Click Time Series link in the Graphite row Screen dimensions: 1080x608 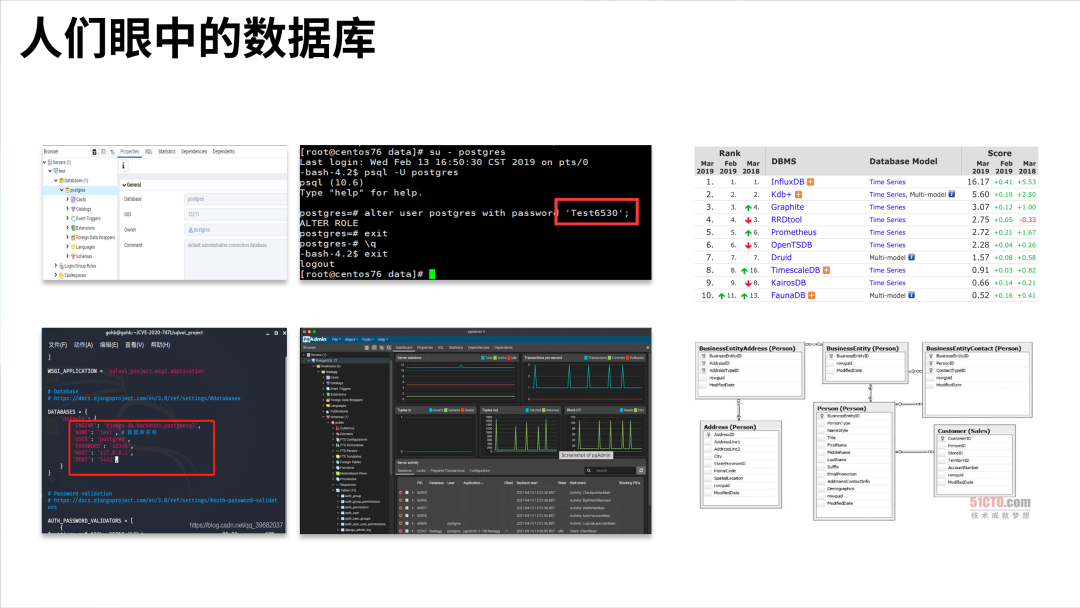[887, 207]
